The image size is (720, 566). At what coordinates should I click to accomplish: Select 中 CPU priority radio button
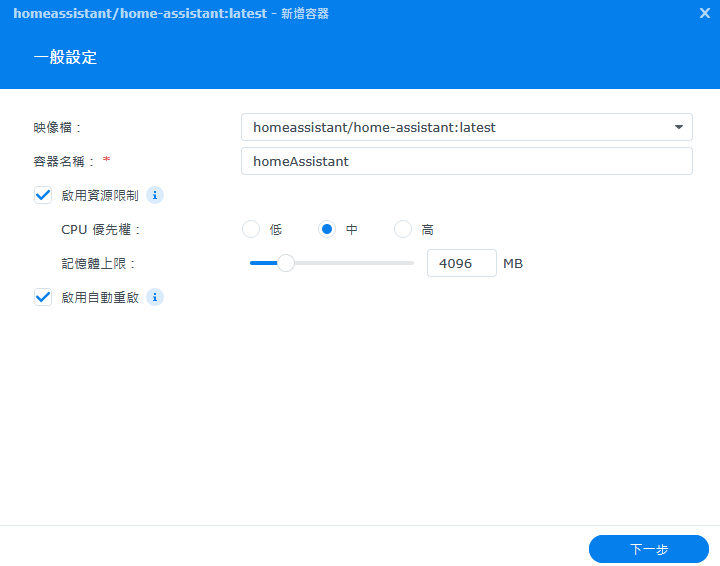(327, 230)
